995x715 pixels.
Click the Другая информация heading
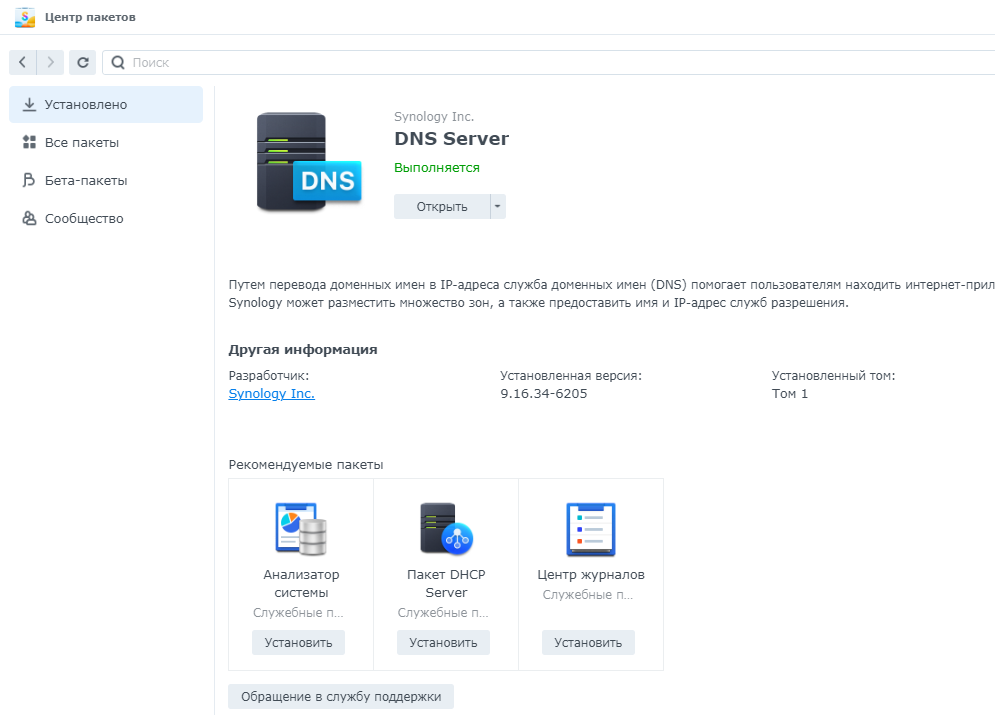pos(303,350)
